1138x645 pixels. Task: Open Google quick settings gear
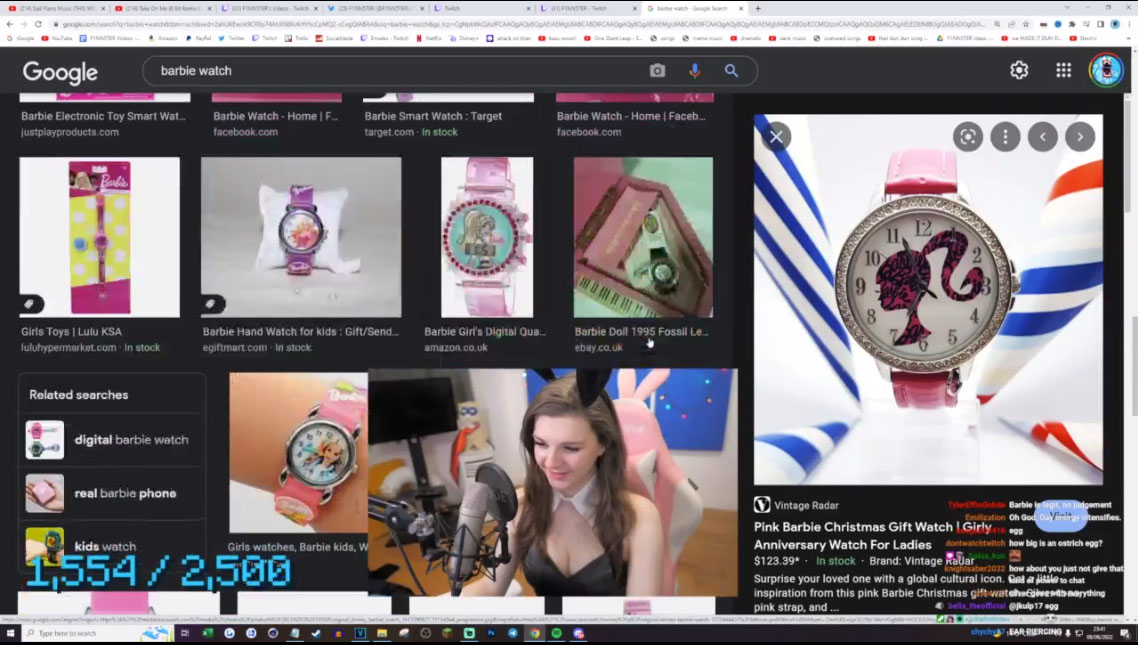point(1019,70)
